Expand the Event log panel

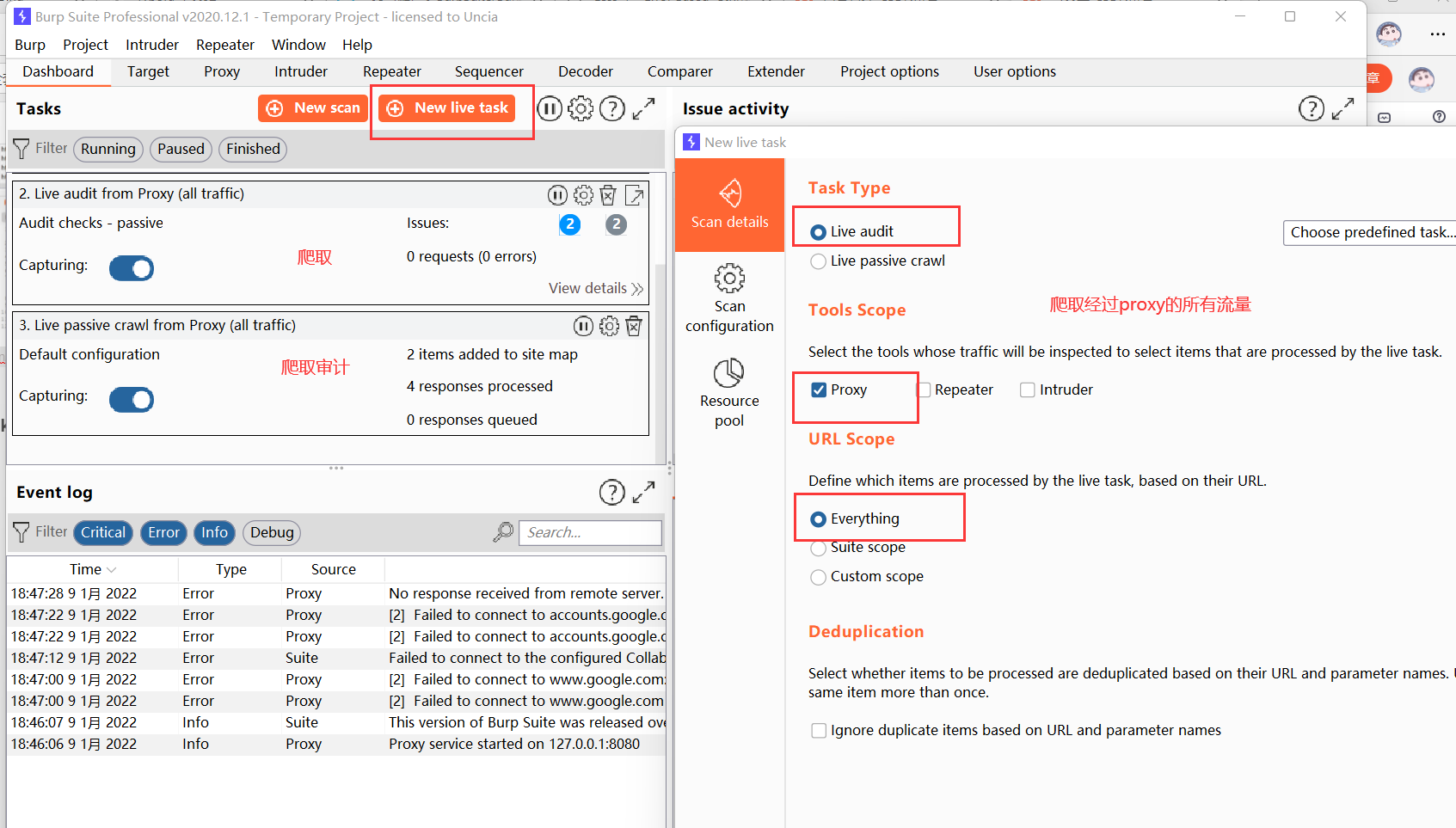coord(644,492)
